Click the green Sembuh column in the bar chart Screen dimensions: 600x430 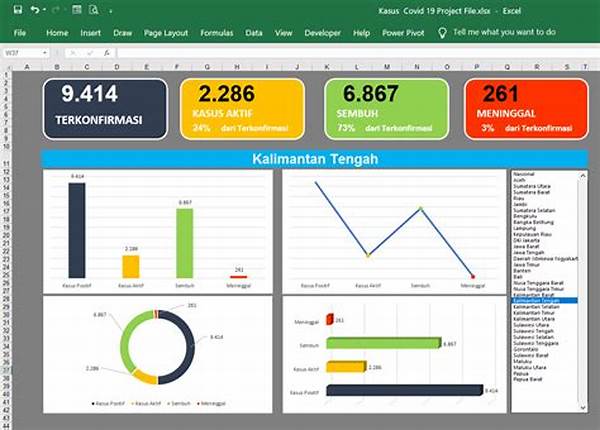click(184, 243)
